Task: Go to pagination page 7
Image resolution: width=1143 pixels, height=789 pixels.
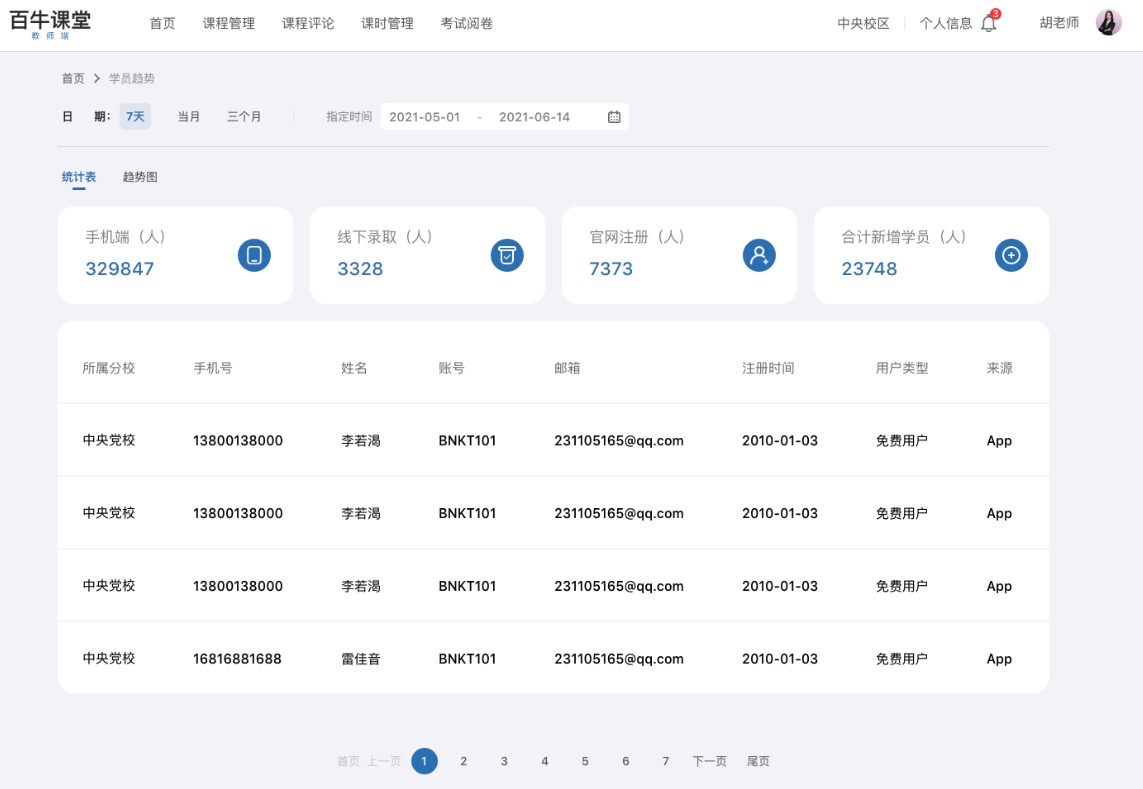Action: pyautogui.click(x=666, y=761)
